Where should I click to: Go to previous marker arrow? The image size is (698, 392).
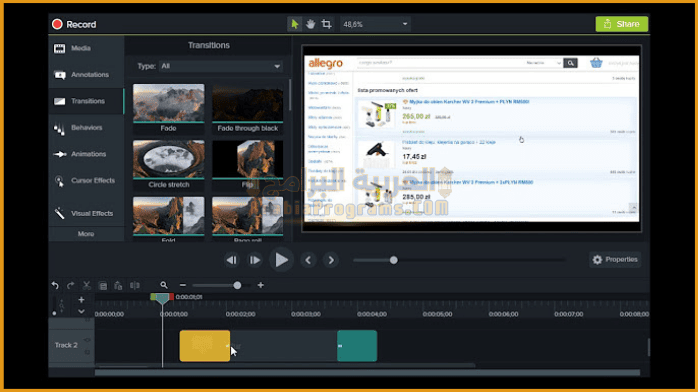pos(308,260)
